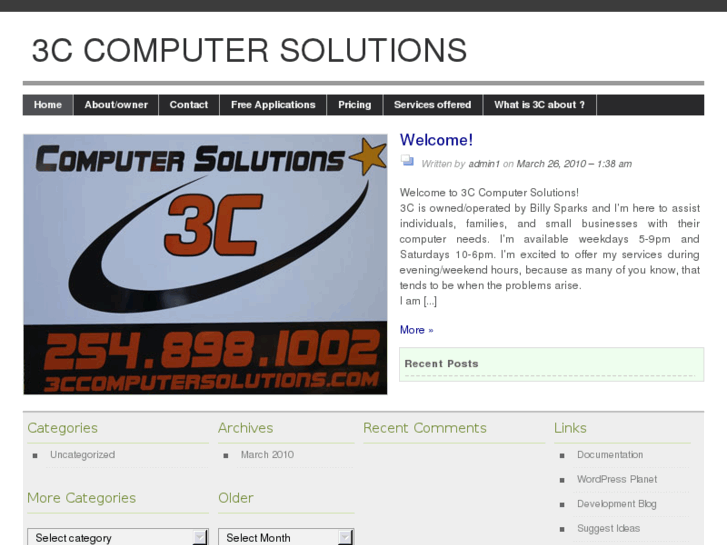
Task: Open the Welcome! post title
Action: (436, 140)
